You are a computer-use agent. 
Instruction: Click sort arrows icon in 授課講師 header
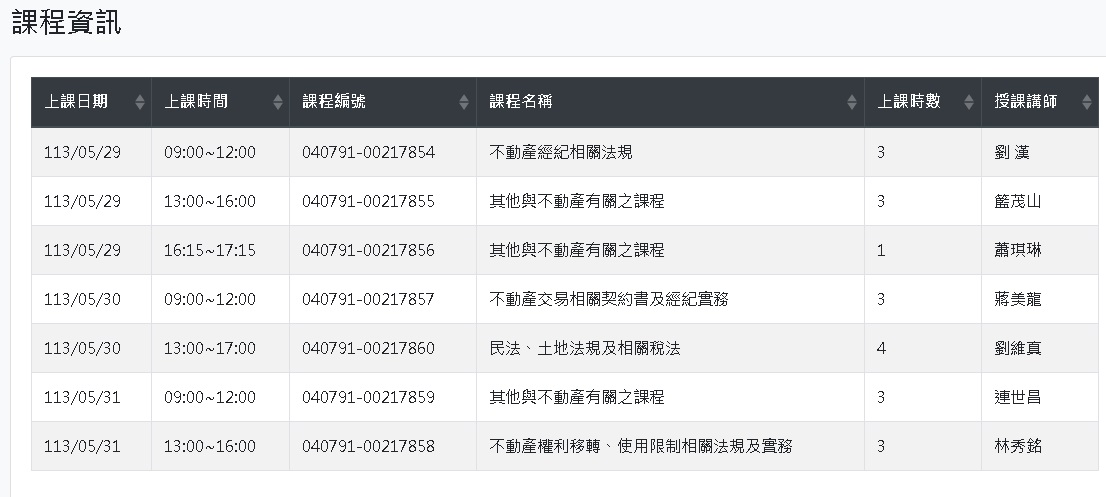pyautogui.click(x=1086, y=102)
